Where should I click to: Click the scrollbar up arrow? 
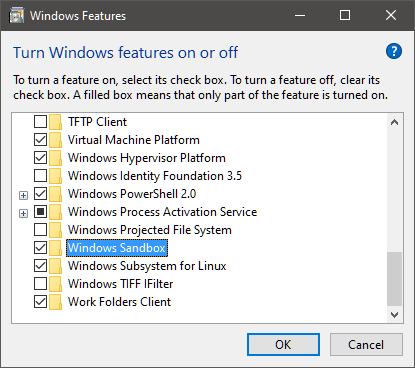click(x=395, y=122)
